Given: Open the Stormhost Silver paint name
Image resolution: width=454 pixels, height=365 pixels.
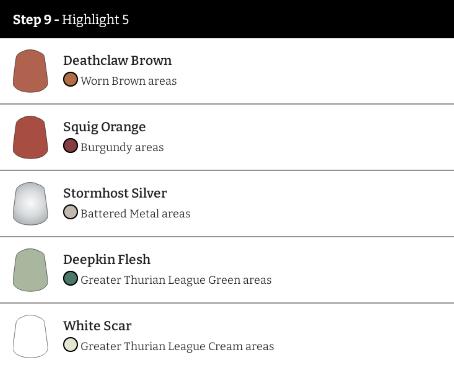Looking at the screenshot, I should point(115,193).
